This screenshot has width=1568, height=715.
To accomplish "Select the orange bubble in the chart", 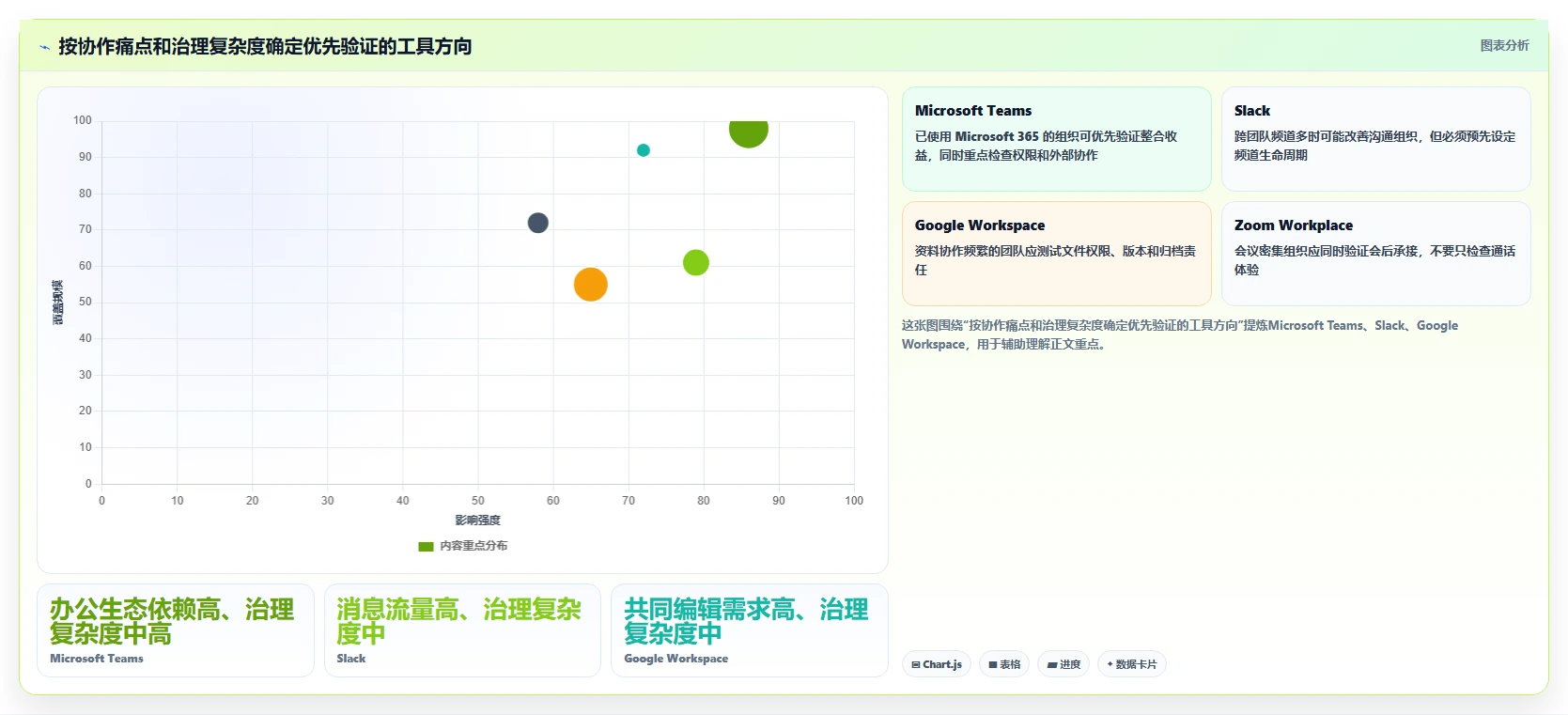I will coord(590,284).
